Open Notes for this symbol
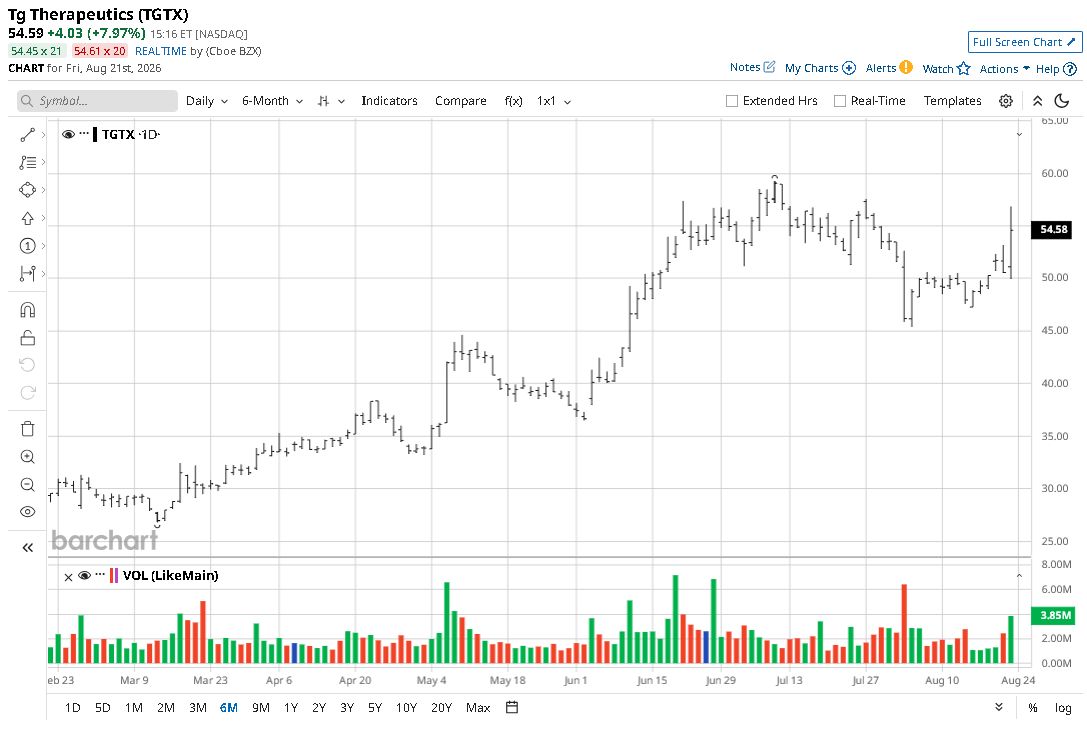Screen dimensions: 1087x730 (752, 67)
